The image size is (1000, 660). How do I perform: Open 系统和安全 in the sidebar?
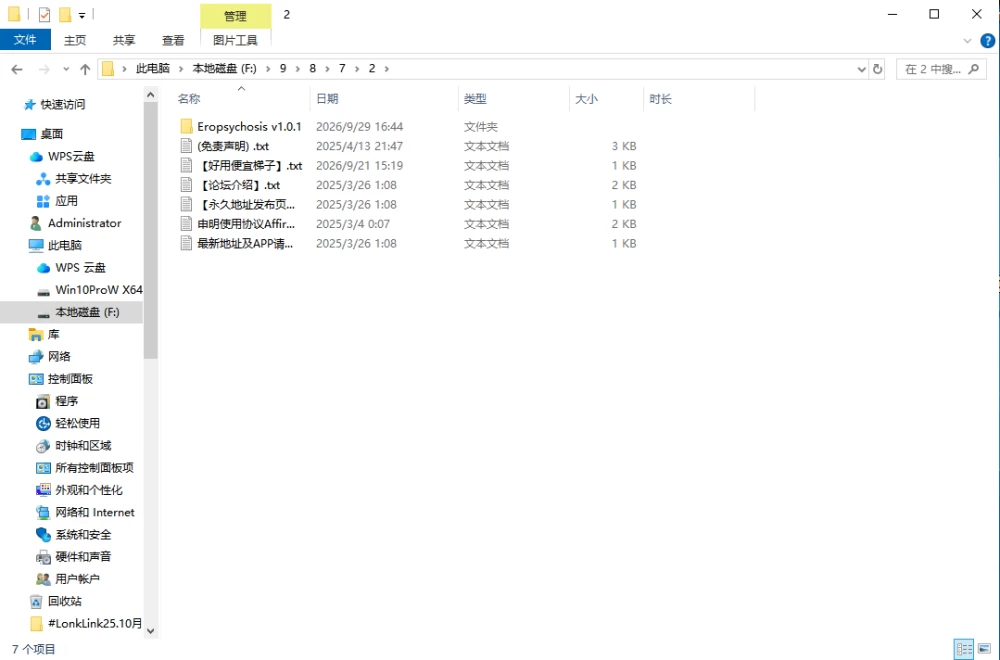[83, 534]
